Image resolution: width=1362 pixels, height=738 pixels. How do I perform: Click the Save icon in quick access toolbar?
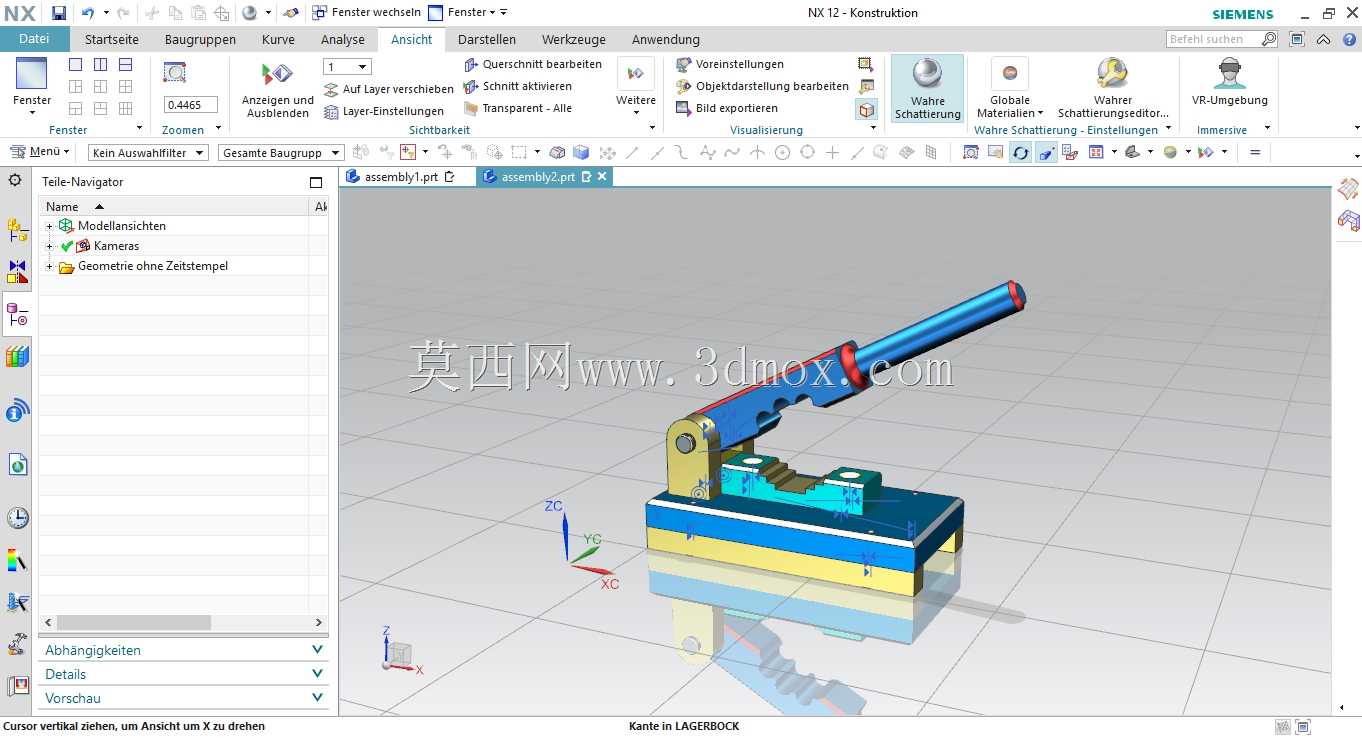point(59,13)
